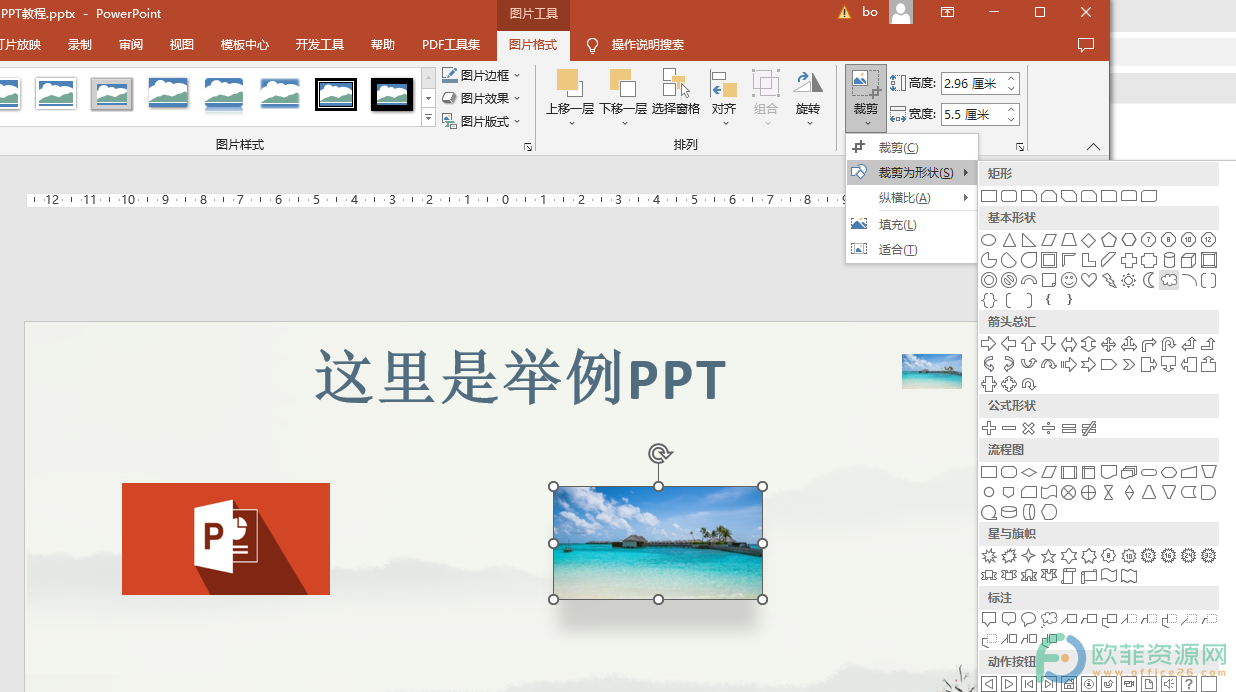The image size is (1236, 692).
Task: Select the up arrow shape
Action: pyautogui.click(x=1028, y=344)
